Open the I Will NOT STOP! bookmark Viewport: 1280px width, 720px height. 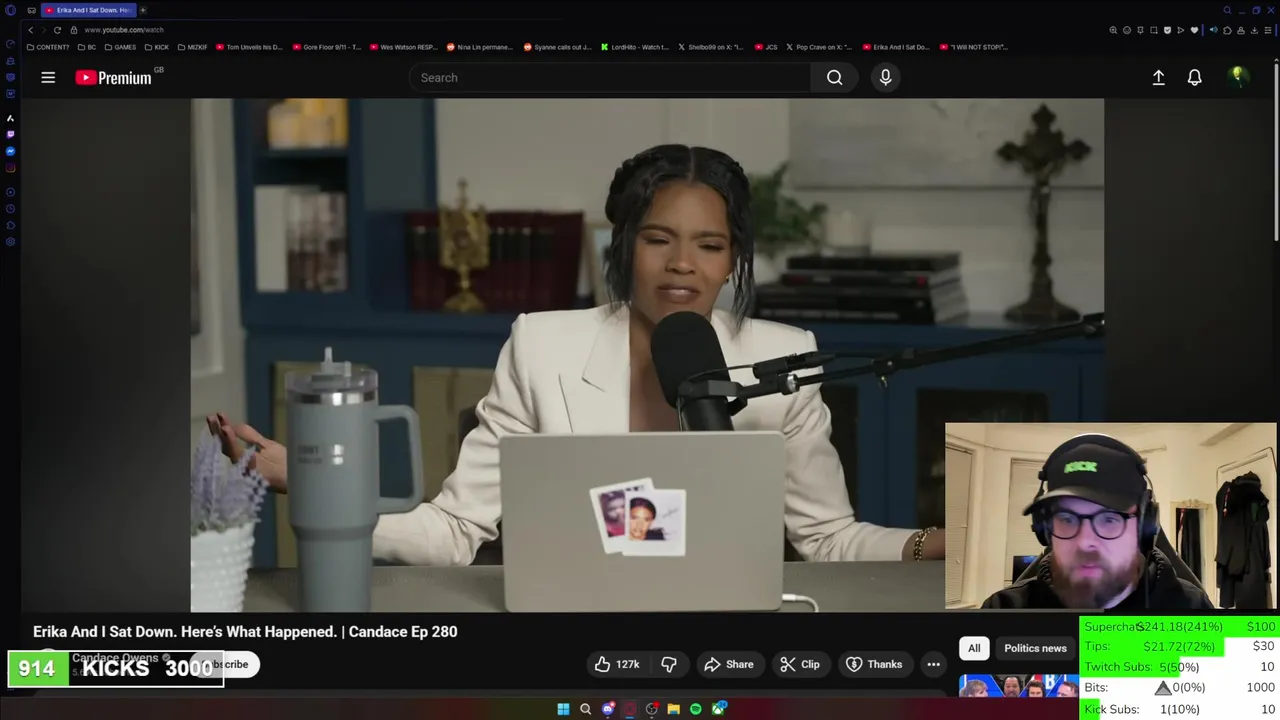(x=974, y=47)
